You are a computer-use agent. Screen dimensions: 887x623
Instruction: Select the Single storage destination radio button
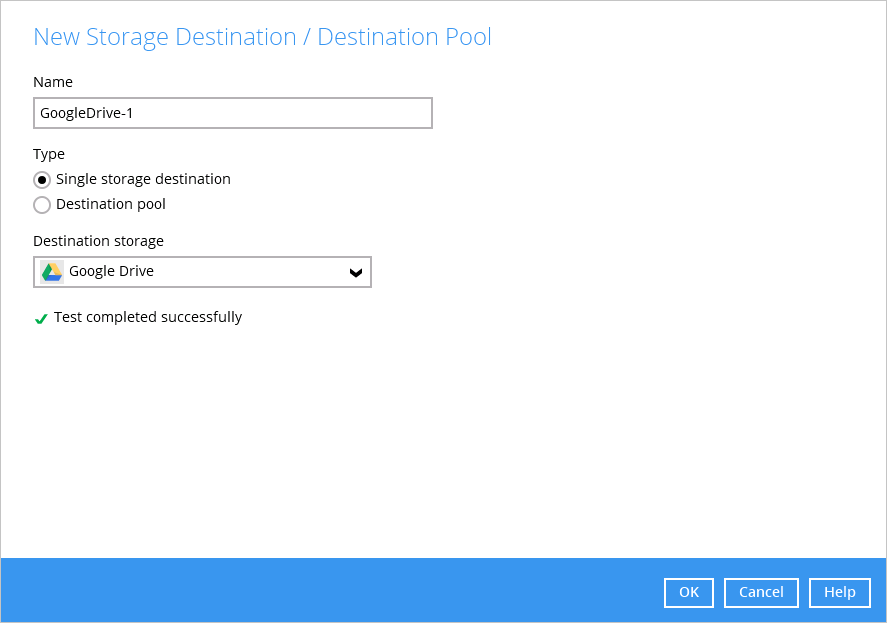pos(42,180)
